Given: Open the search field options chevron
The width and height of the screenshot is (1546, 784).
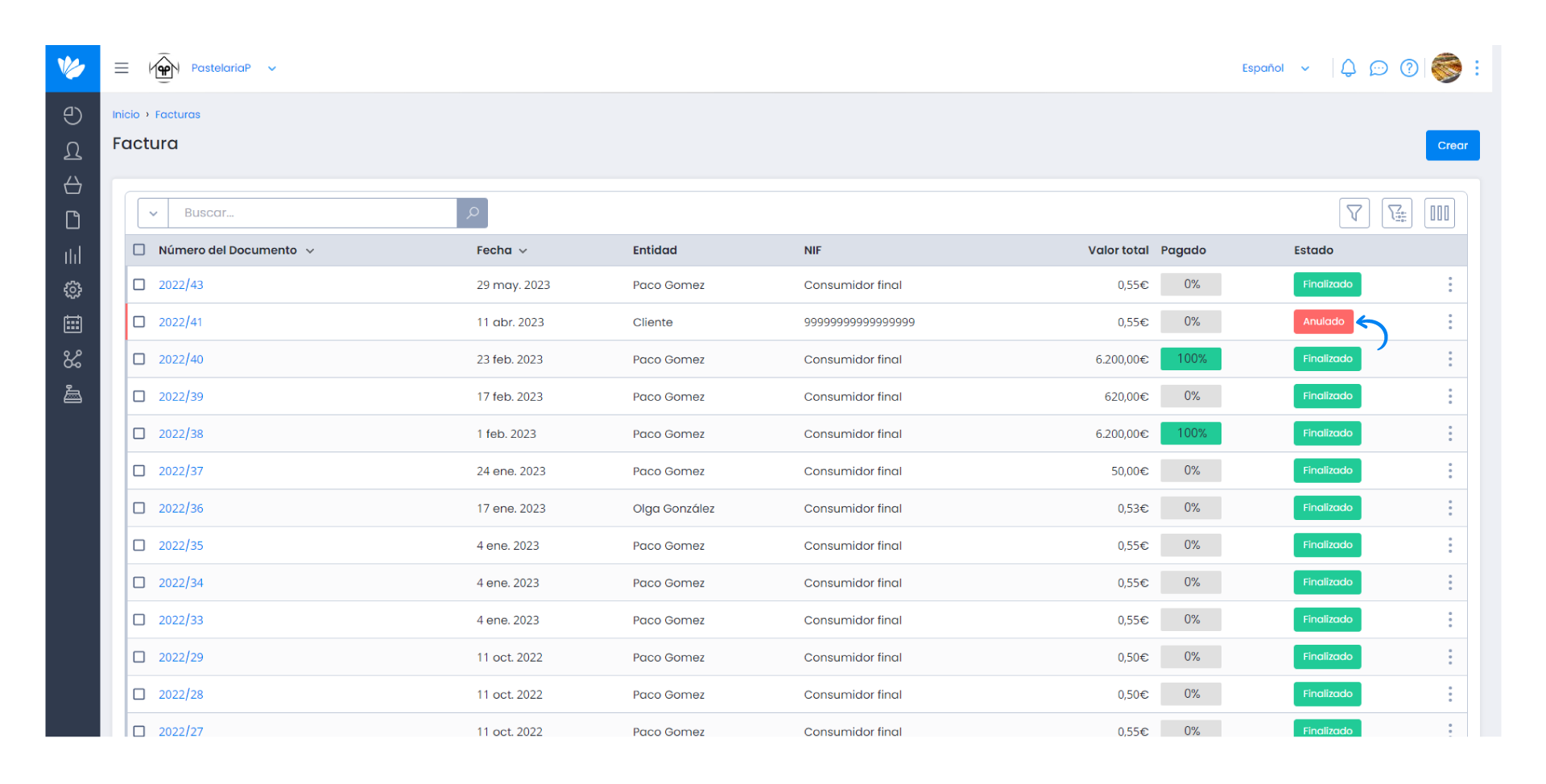Looking at the screenshot, I should [153, 213].
